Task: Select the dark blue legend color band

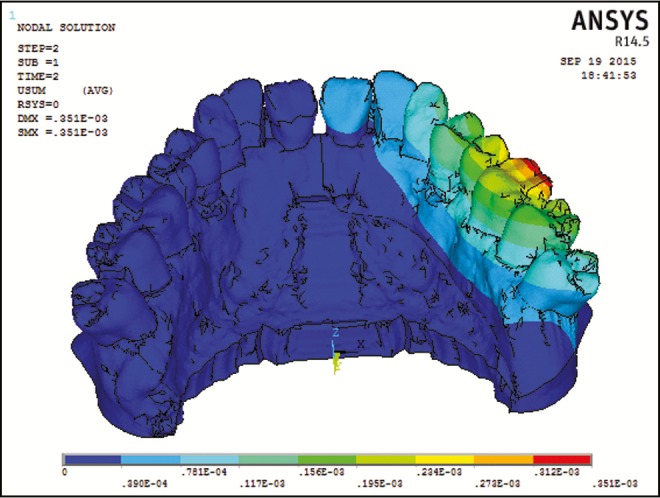Action: click(91, 458)
